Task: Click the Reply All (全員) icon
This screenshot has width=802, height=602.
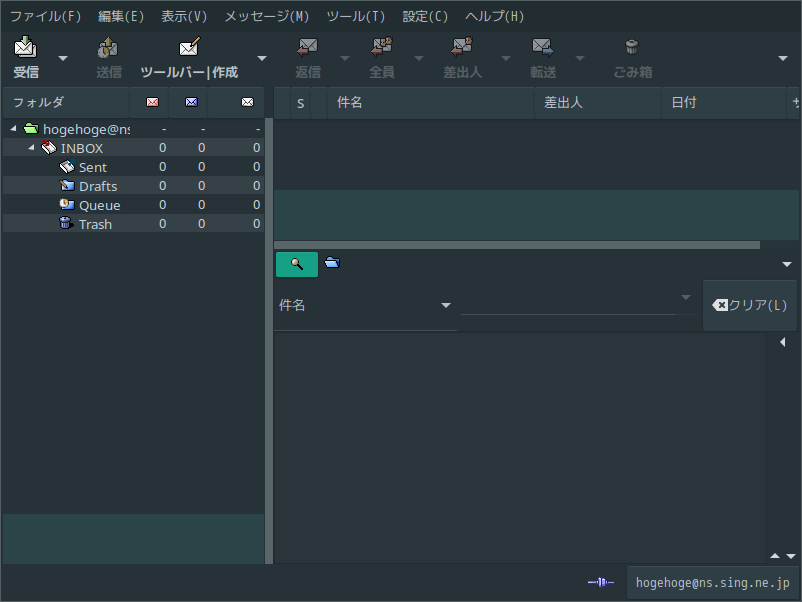Action: 381,48
